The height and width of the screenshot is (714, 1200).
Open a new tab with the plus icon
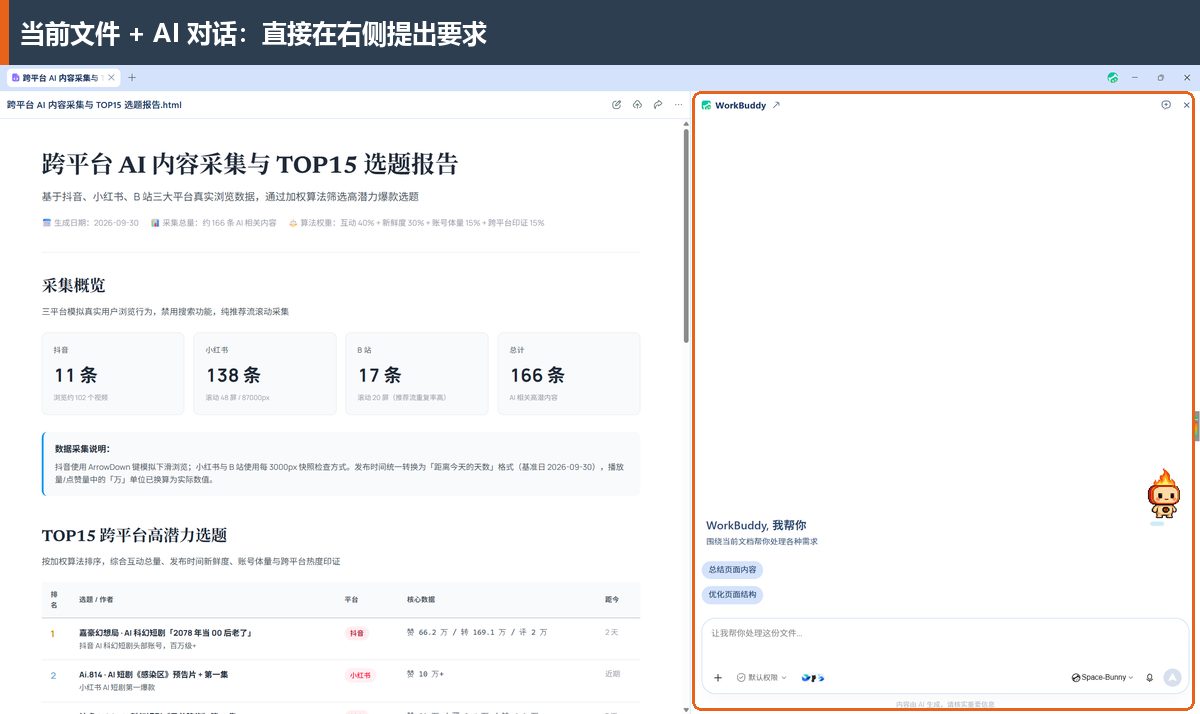(x=132, y=77)
